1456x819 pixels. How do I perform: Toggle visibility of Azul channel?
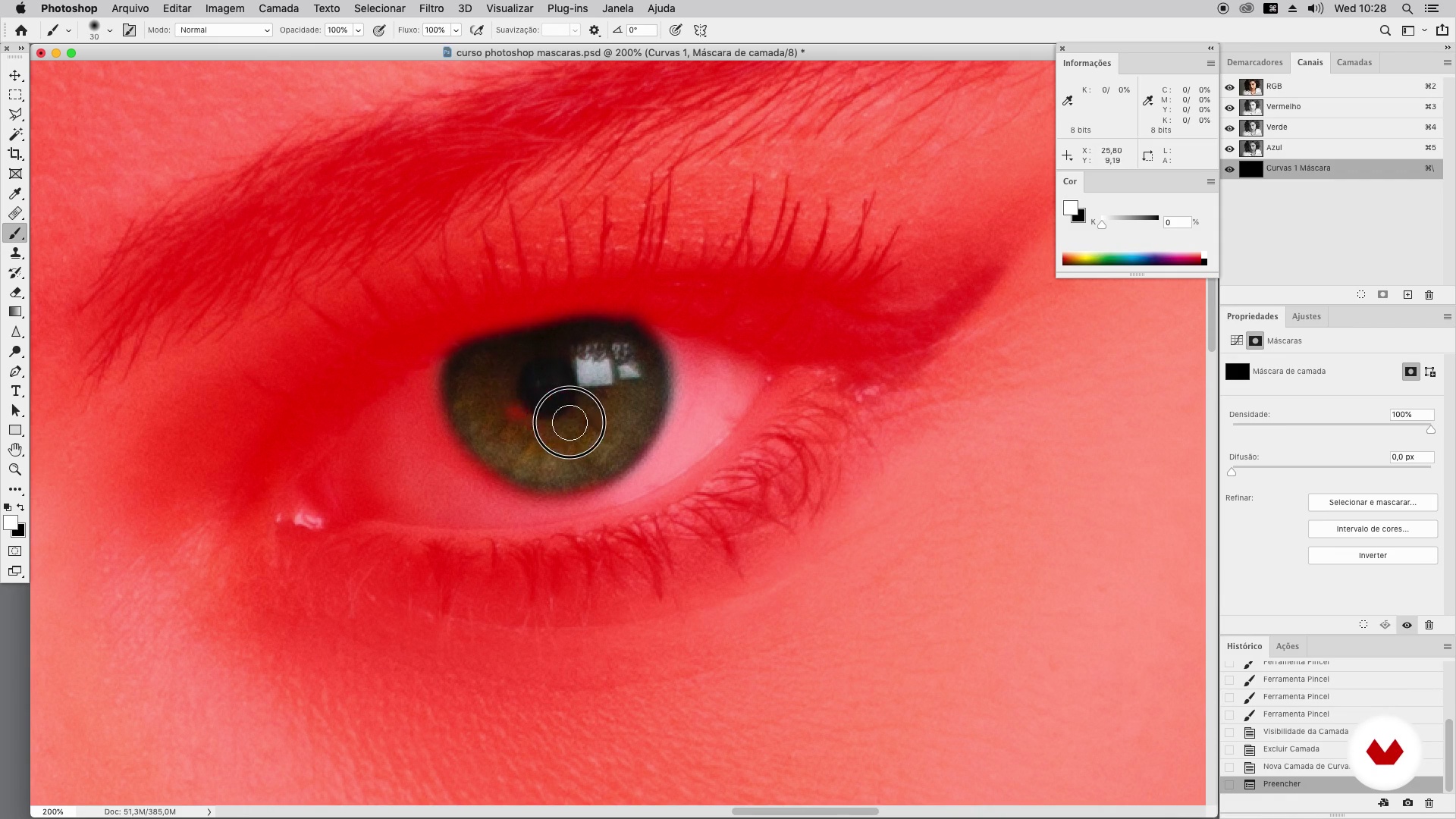click(x=1229, y=148)
